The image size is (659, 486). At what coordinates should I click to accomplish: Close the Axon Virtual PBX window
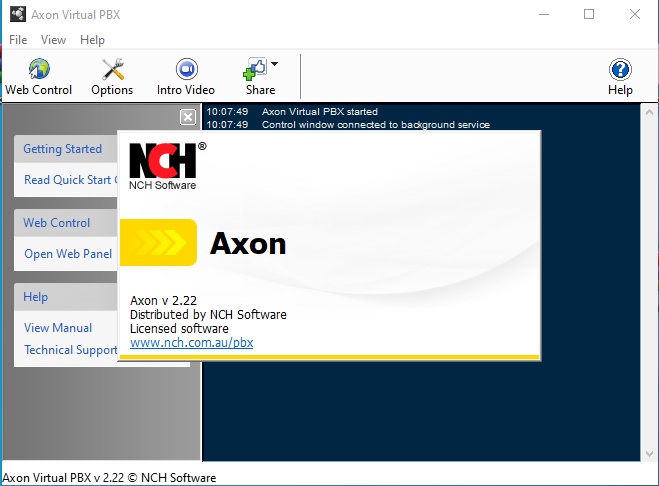635,14
